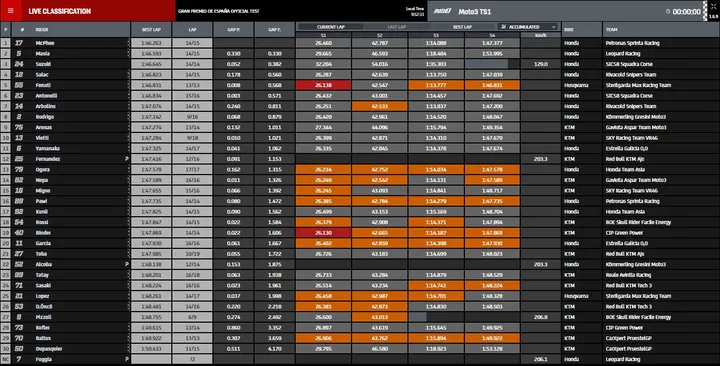
Task: Click the three-dot indicator on Fenati's row
Action: point(129,85)
